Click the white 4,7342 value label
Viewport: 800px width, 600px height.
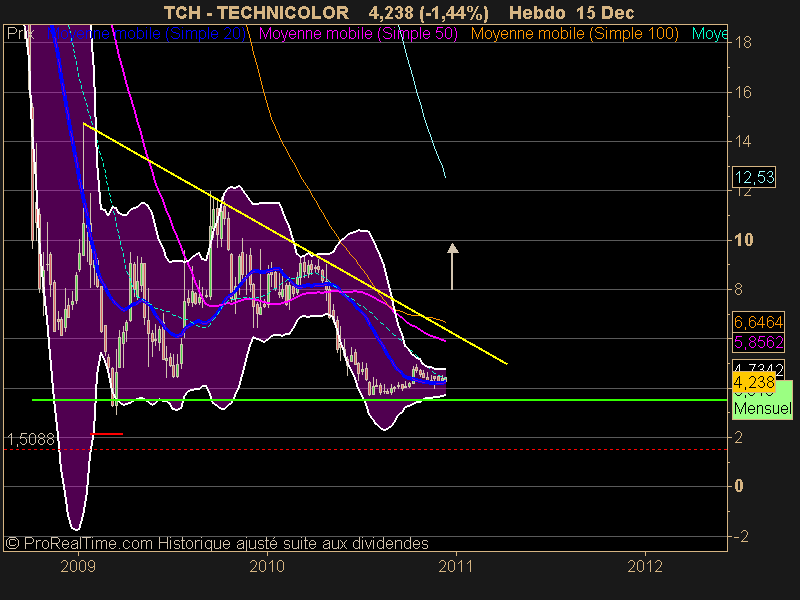[x=758, y=366]
